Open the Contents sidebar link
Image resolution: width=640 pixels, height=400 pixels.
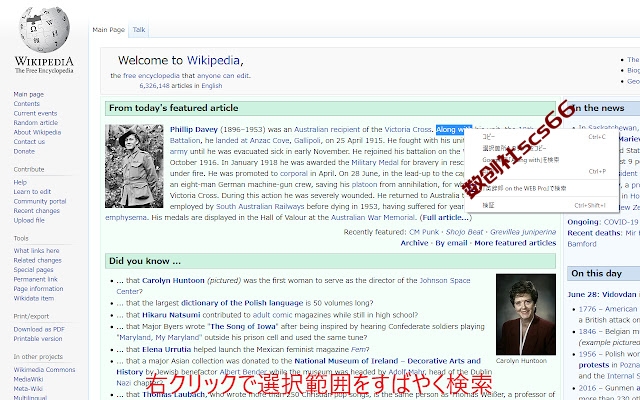tap(27, 104)
